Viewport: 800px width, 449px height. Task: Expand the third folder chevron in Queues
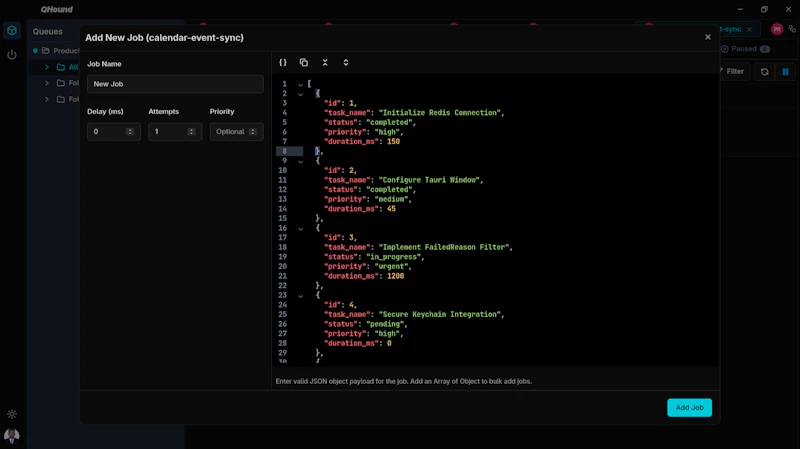[47, 99]
